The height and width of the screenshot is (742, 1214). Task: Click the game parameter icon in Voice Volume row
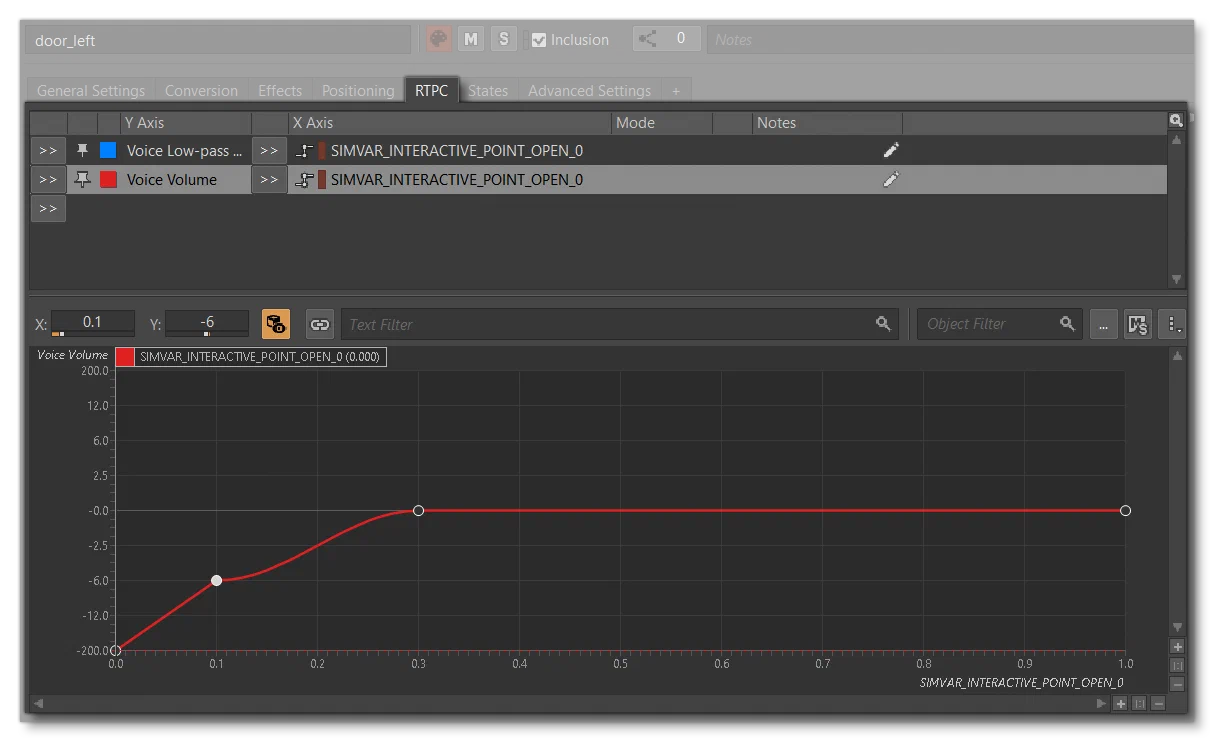[305, 180]
